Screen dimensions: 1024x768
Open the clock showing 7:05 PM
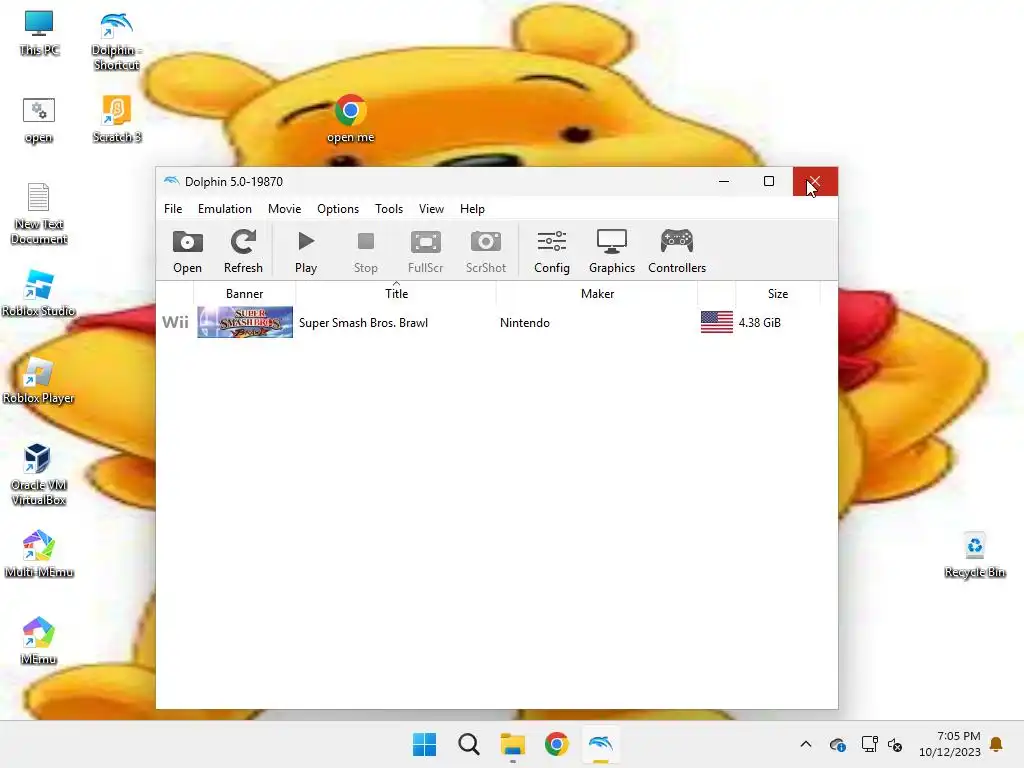950,744
